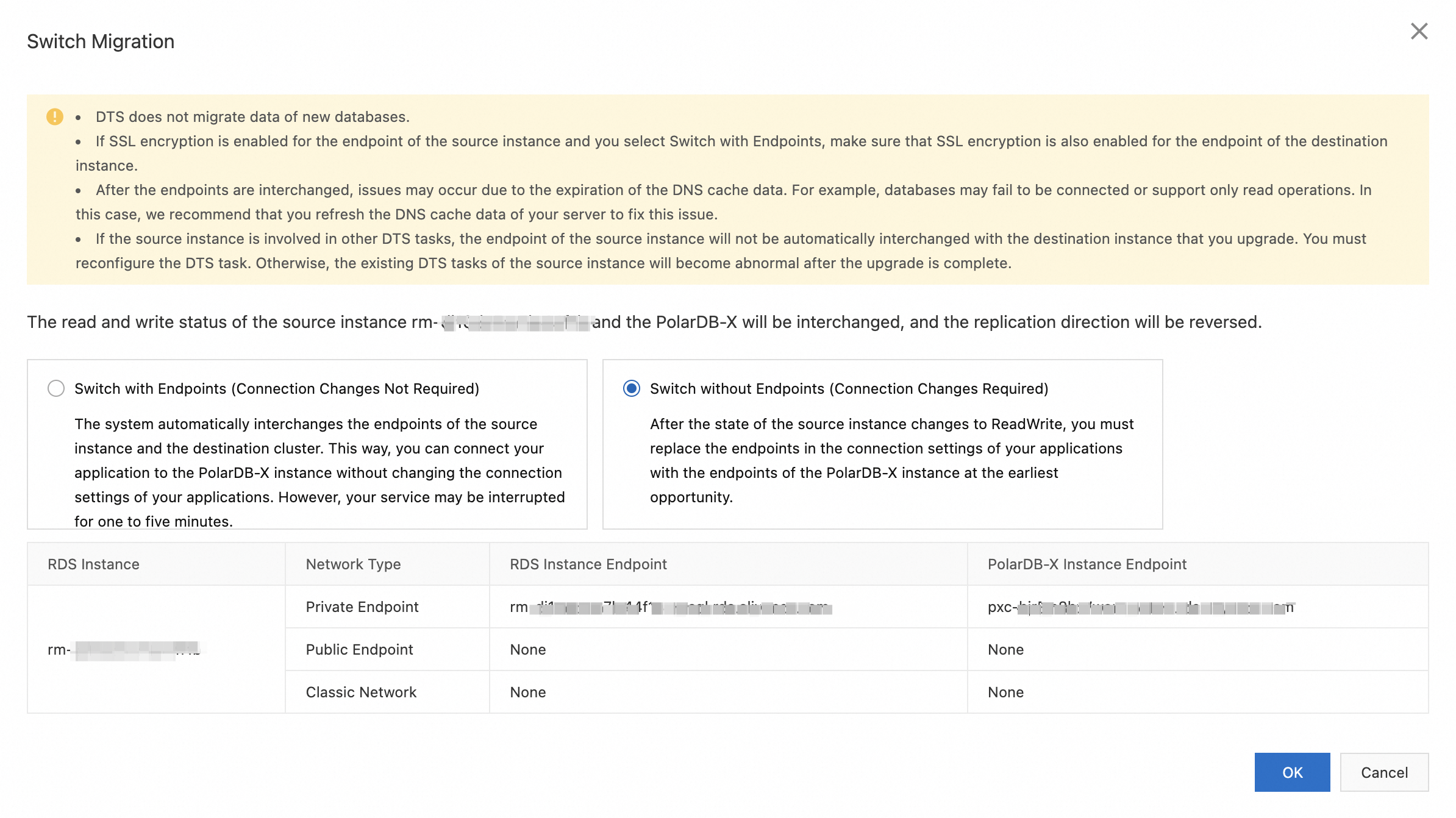
Task: Click the Switch without Endpoints description paragraph
Action: (891, 460)
